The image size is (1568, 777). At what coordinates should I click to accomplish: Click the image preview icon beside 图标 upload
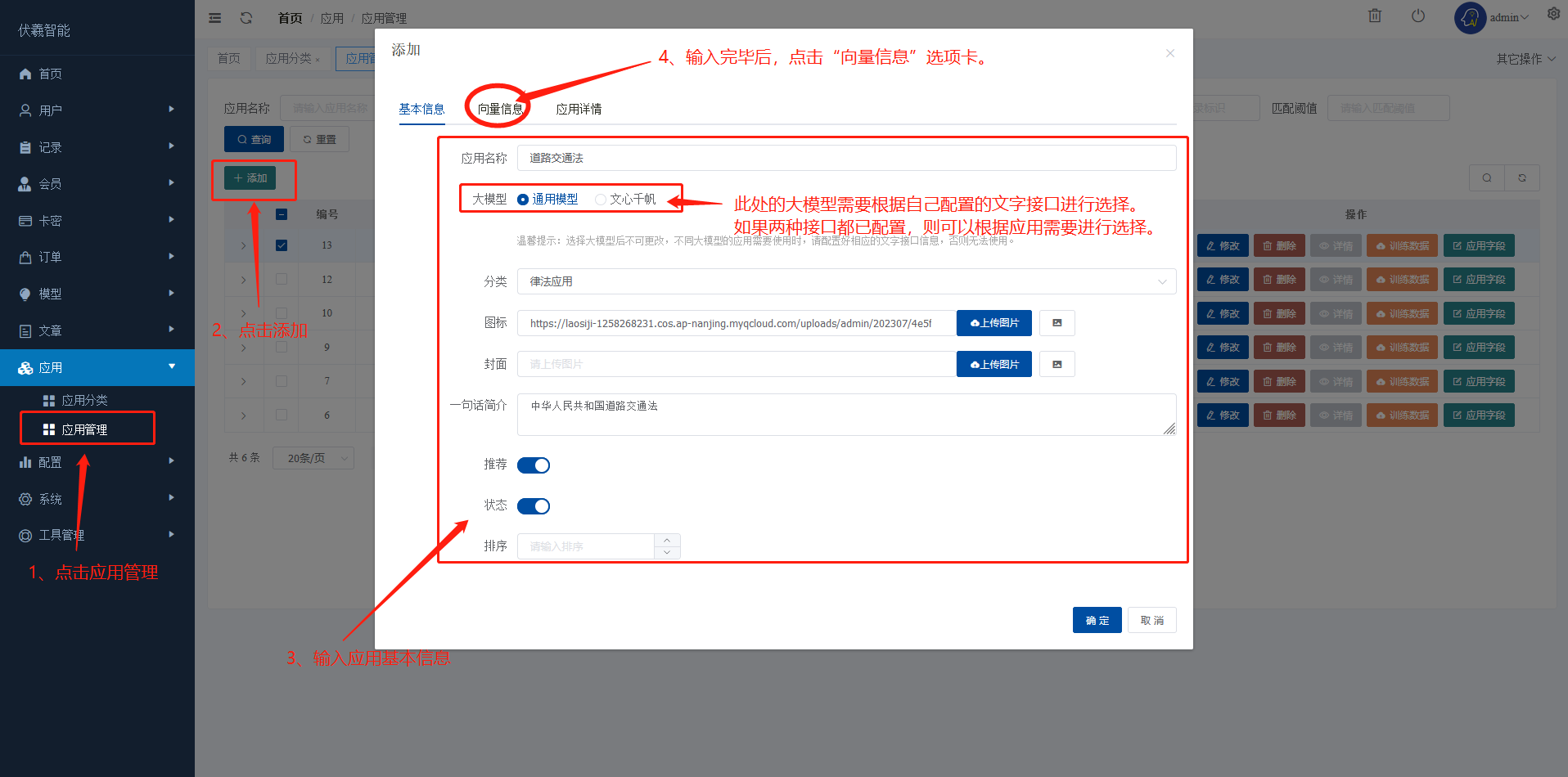click(1057, 323)
